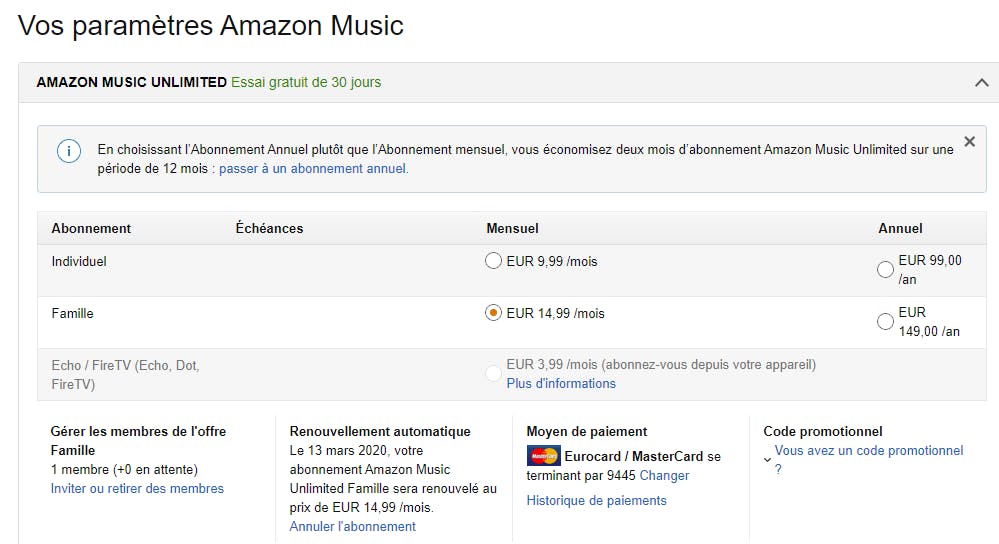Click 'Inviter ou retirer des membres'
The image size is (999, 544).
pyautogui.click(x=137, y=488)
